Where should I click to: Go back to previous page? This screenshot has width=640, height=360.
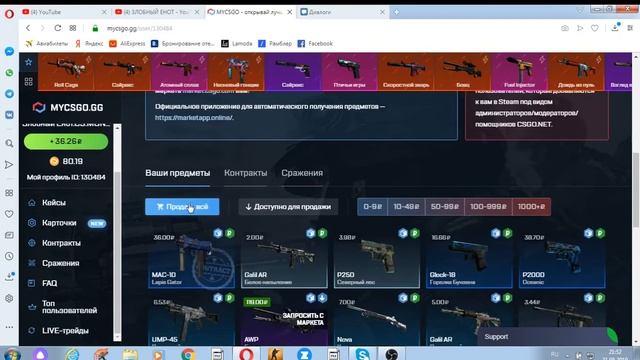click(x=28, y=28)
